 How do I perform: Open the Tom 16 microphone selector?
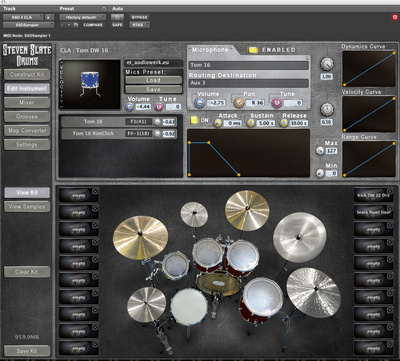coord(249,65)
